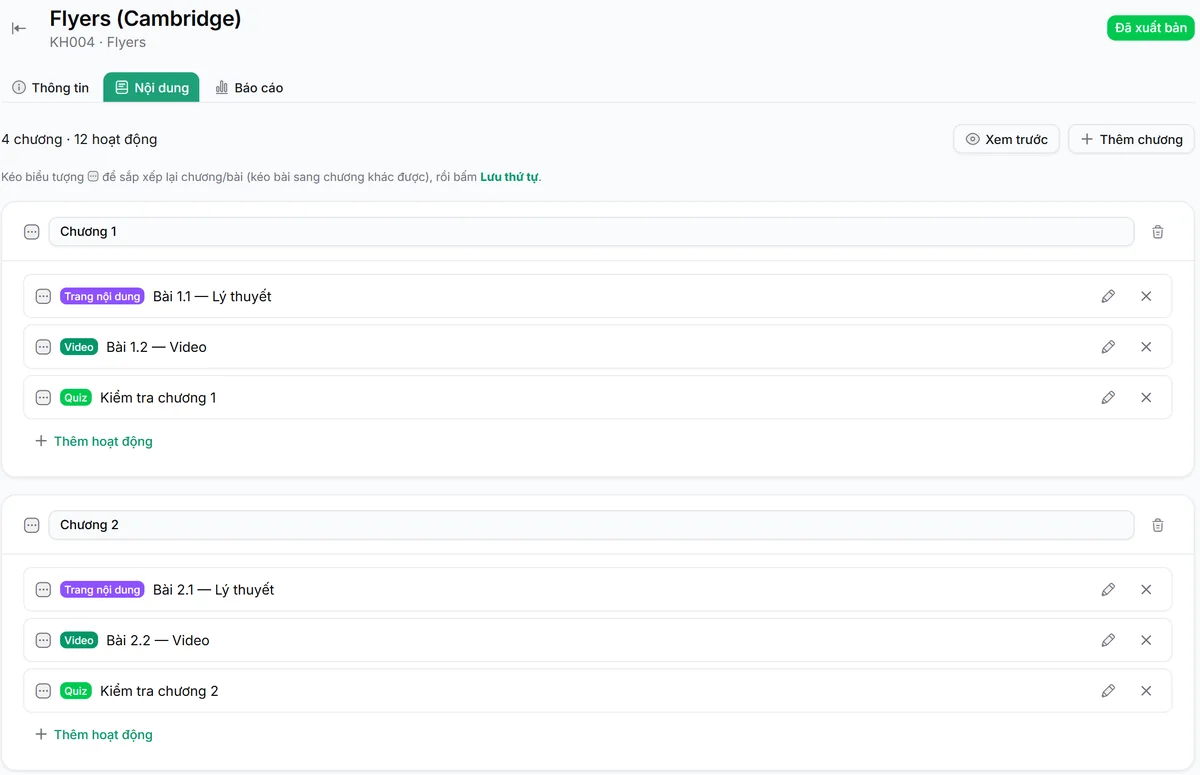Click drag handle of Bài 2.2 — Video
The width and height of the screenshot is (1200, 775).
tap(43, 640)
